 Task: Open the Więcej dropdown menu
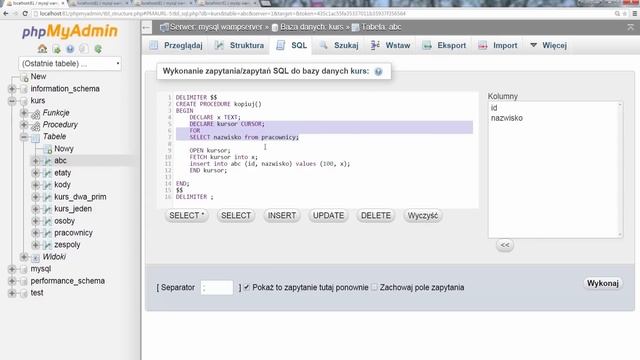pyautogui.click(x=548, y=45)
